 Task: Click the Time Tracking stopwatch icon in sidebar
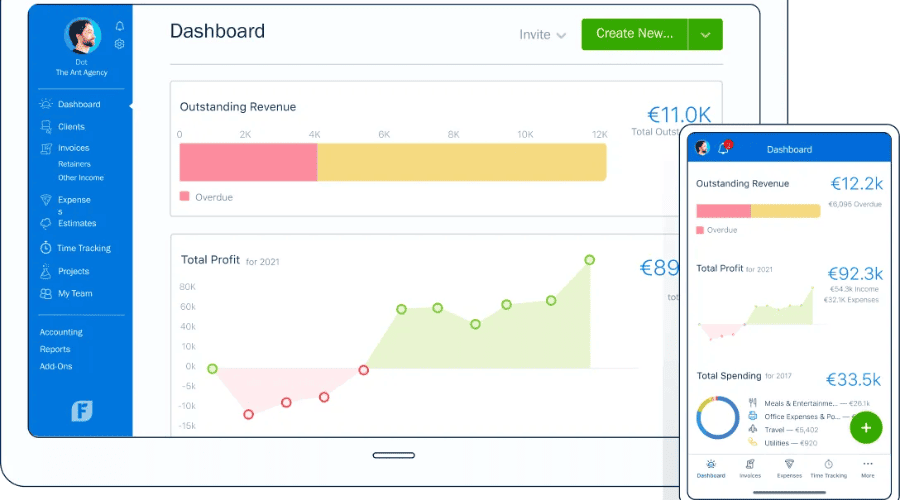point(46,248)
